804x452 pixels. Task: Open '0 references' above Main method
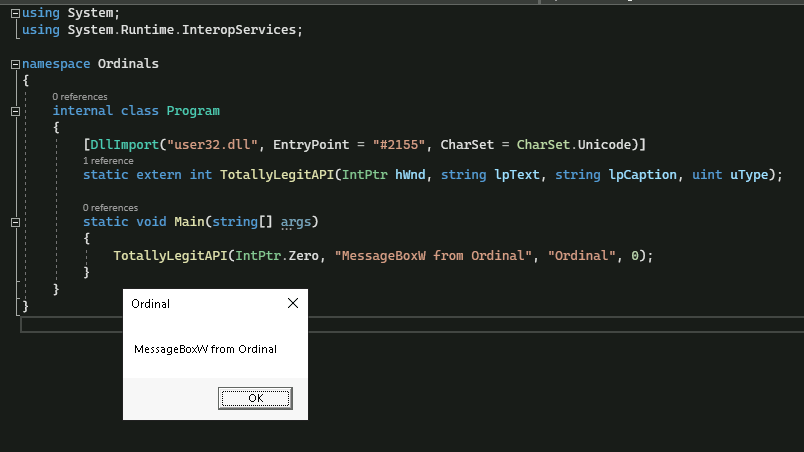[110, 208]
